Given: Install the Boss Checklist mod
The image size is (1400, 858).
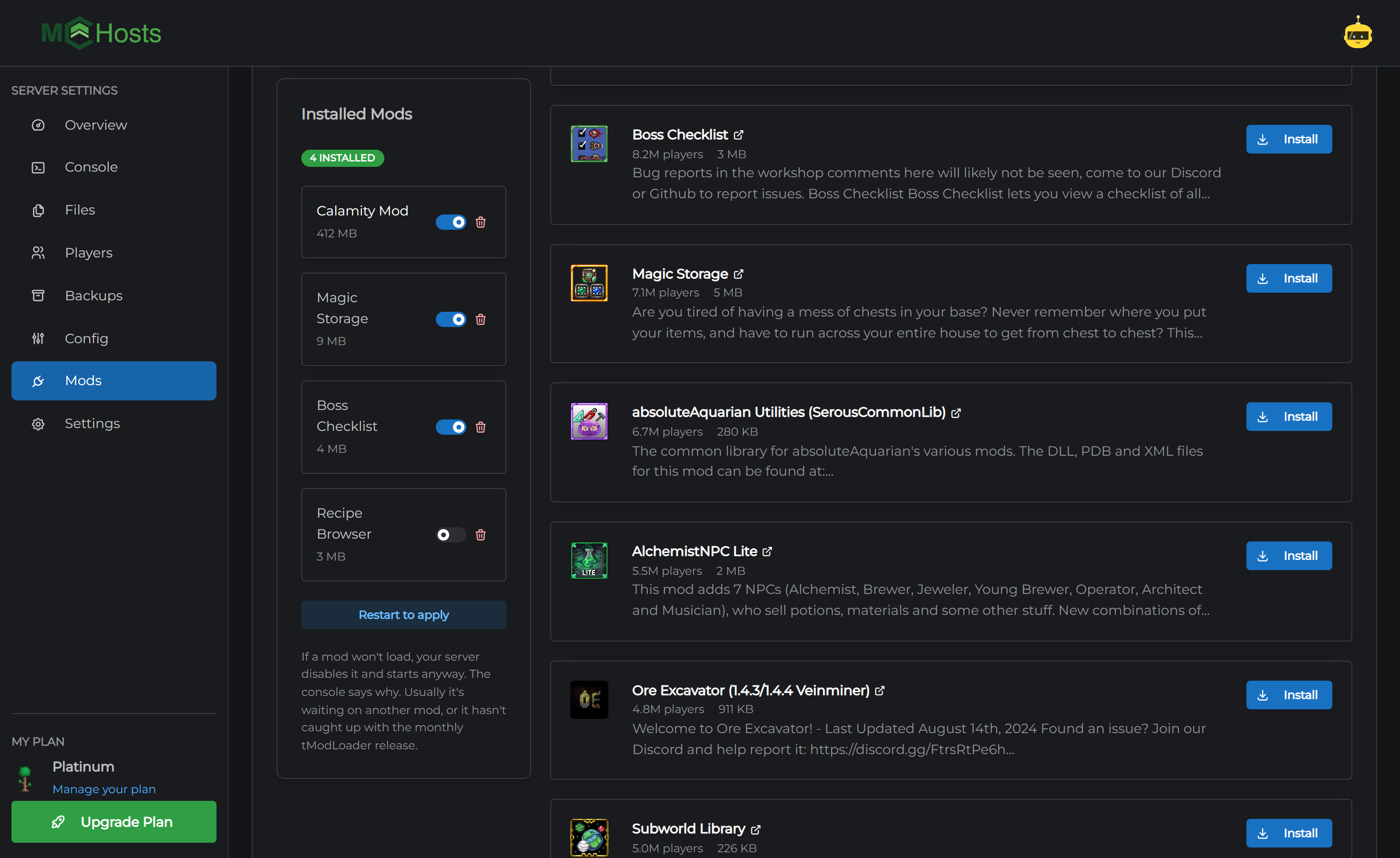Looking at the screenshot, I should coord(1288,139).
